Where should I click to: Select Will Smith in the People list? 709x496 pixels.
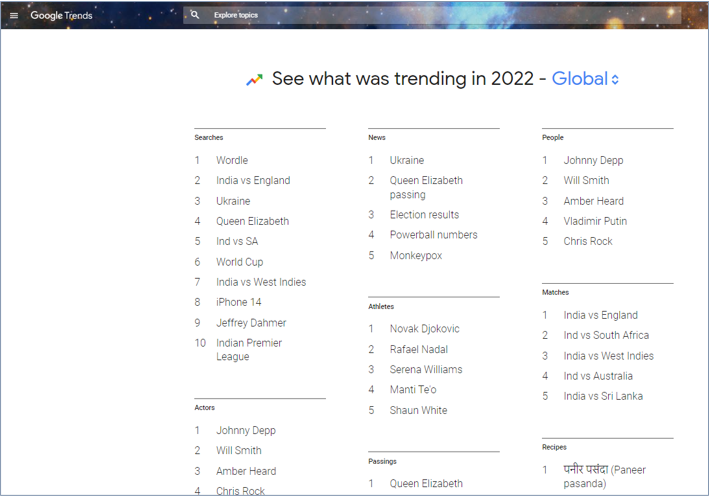coord(586,180)
